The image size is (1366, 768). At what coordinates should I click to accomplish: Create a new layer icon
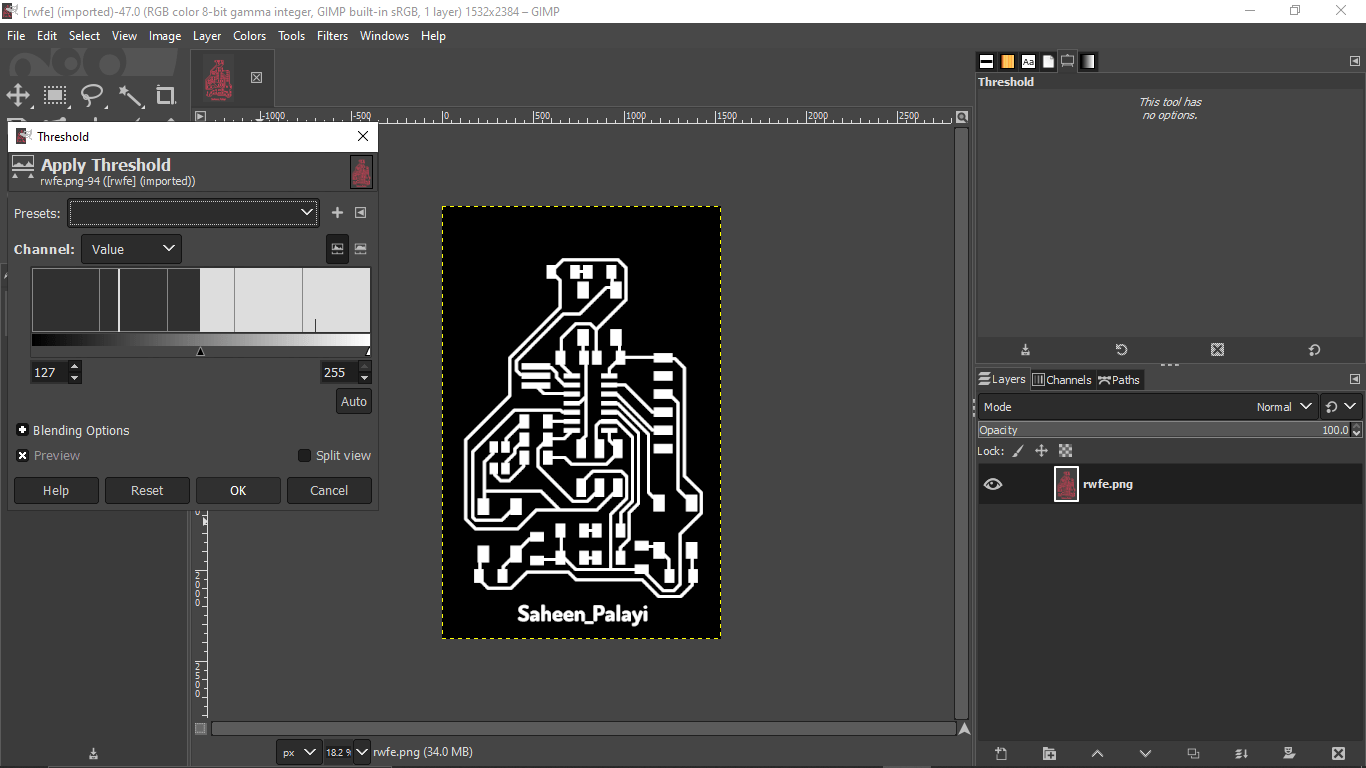pos(1001,753)
